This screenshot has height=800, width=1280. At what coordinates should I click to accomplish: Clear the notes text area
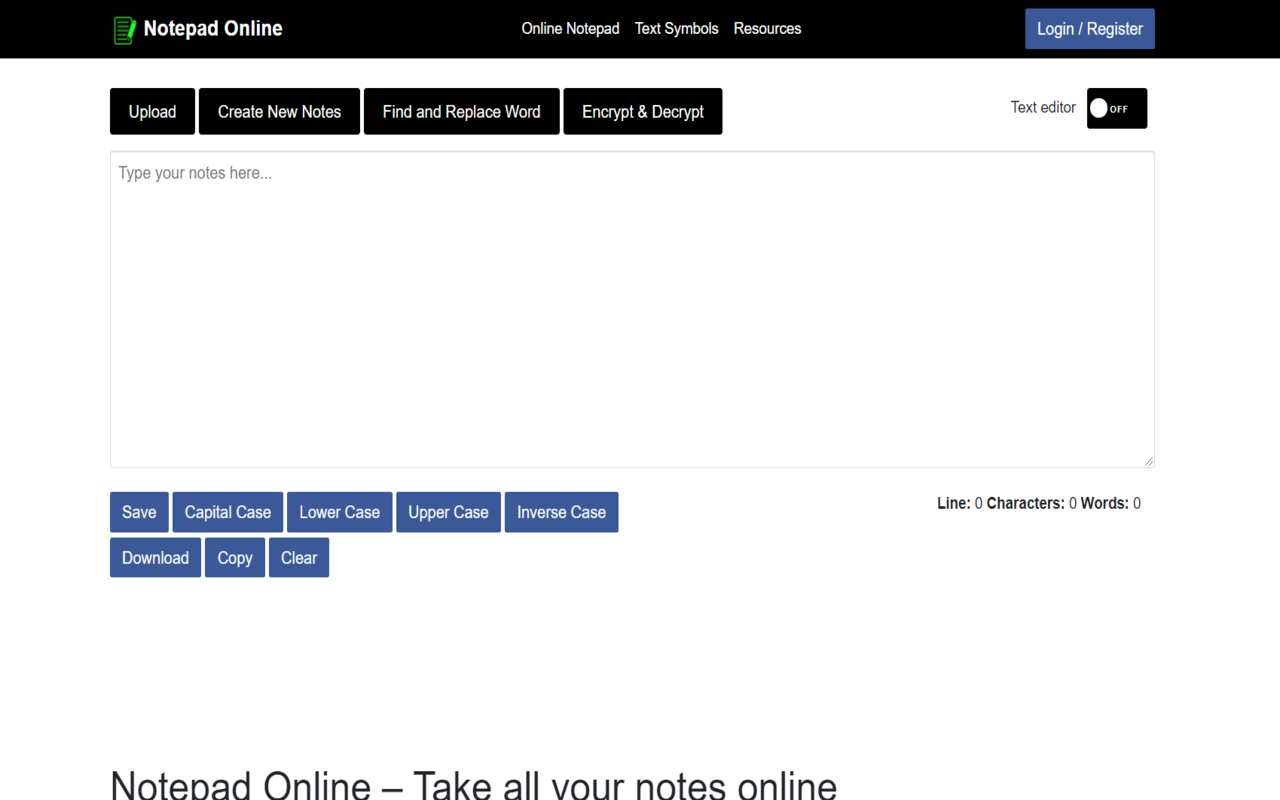(298, 557)
